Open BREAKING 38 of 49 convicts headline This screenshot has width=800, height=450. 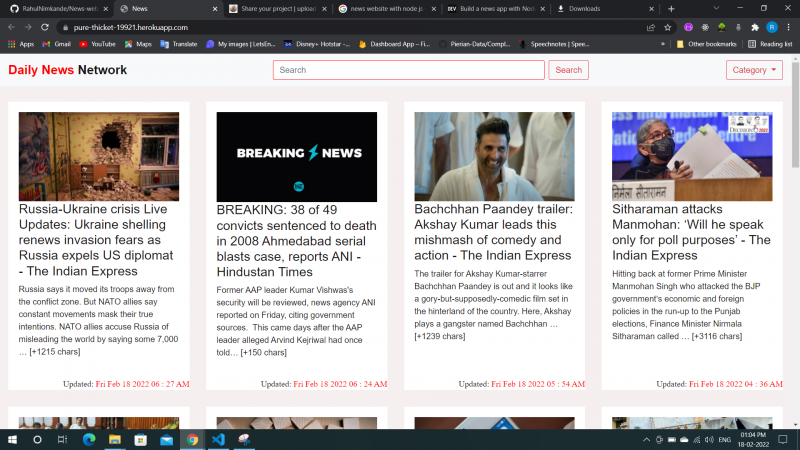click(x=296, y=241)
